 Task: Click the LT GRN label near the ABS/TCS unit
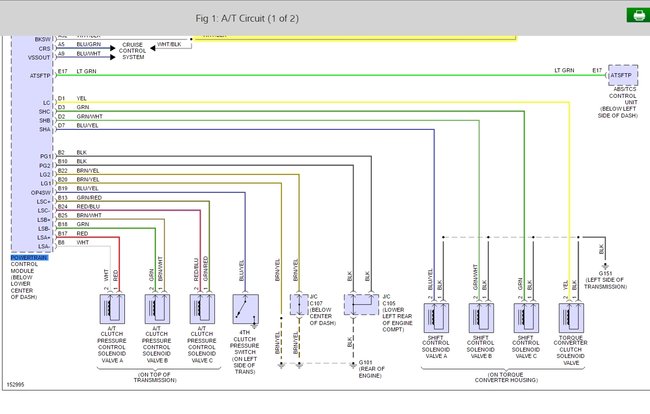click(x=565, y=70)
